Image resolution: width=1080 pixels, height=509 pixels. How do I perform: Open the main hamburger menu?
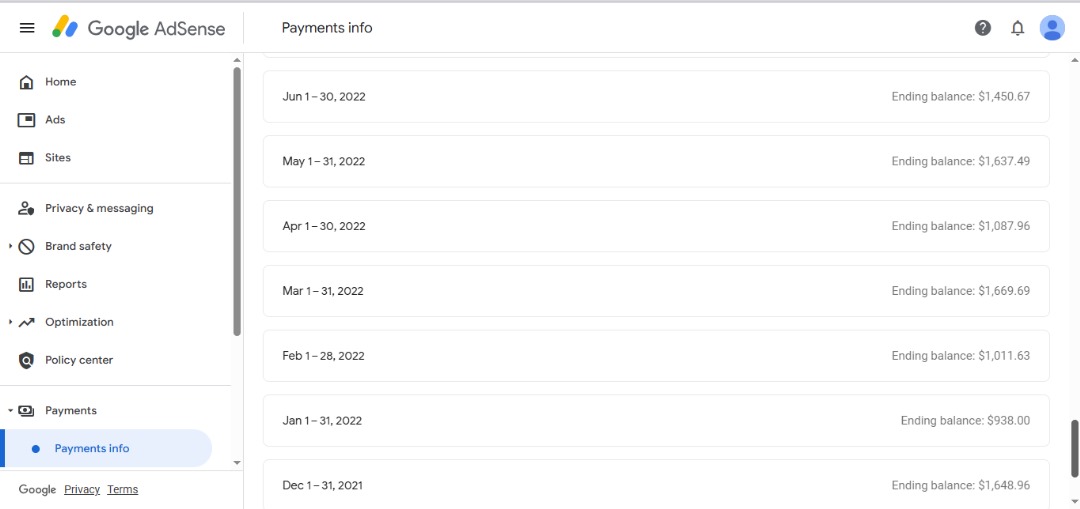(x=27, y=28)
